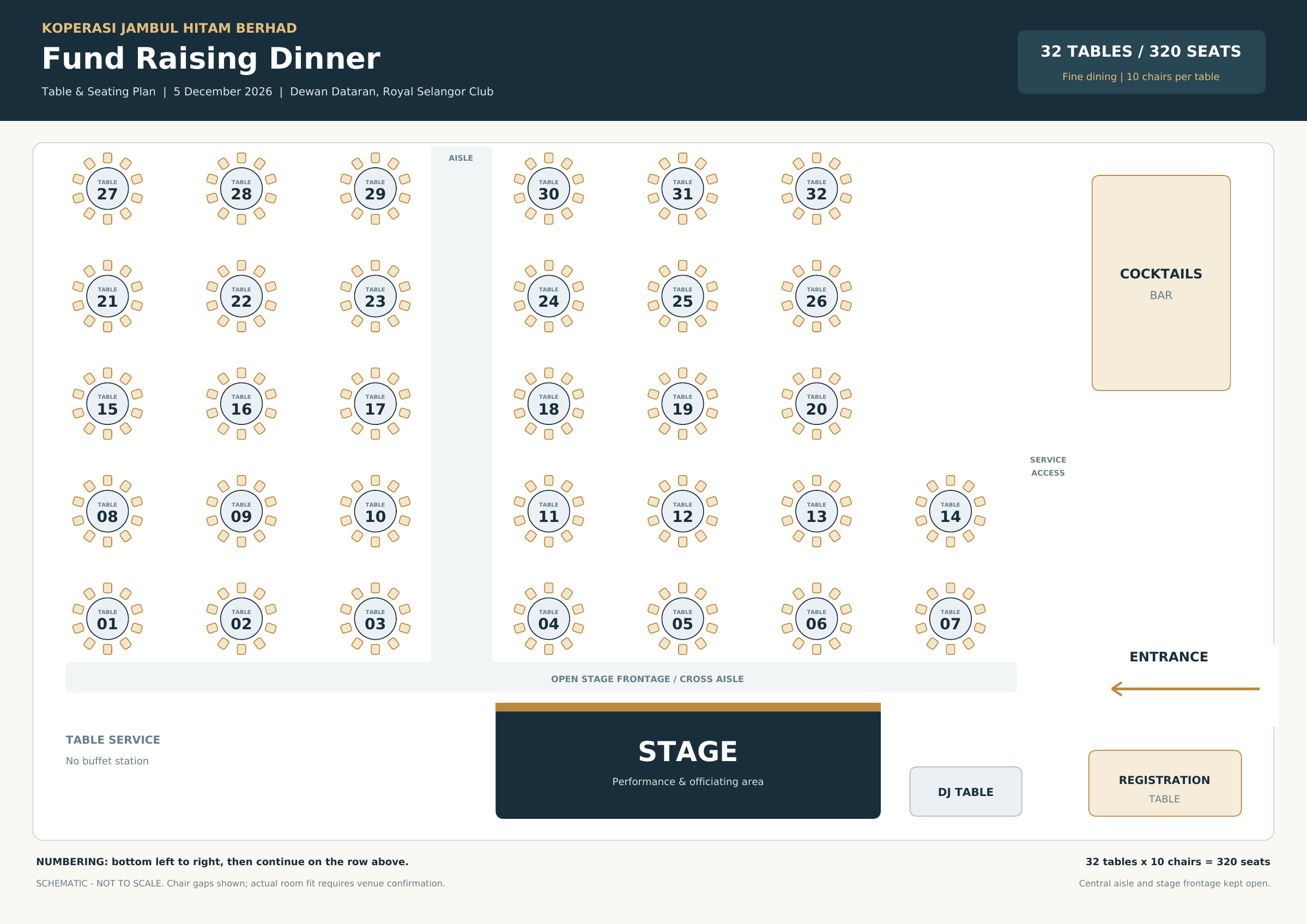Click the Table & Seating Plan subtitle
The height and width of the screenshot is (924, 1307).
point(268,92)
